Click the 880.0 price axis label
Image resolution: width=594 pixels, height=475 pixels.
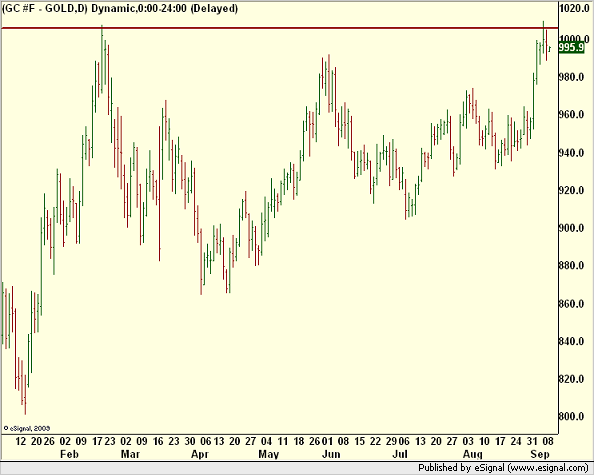tap(571, 266)
